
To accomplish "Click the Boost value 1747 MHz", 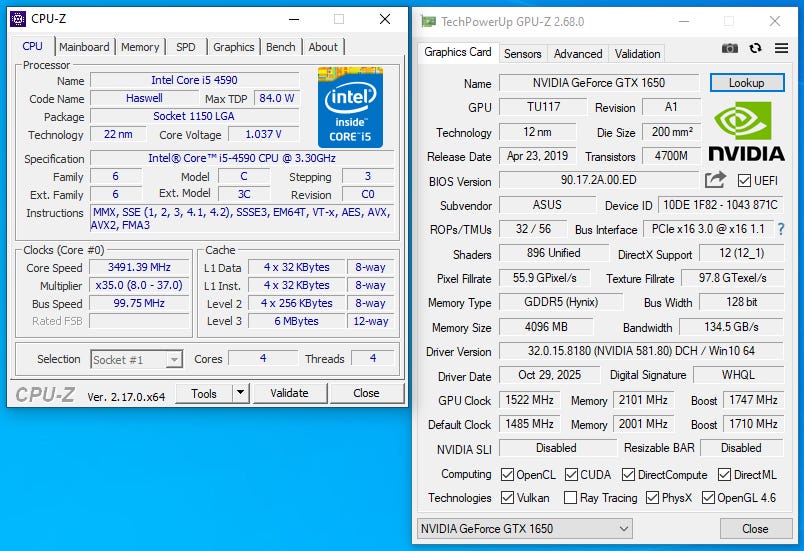I will click(753, 400).
